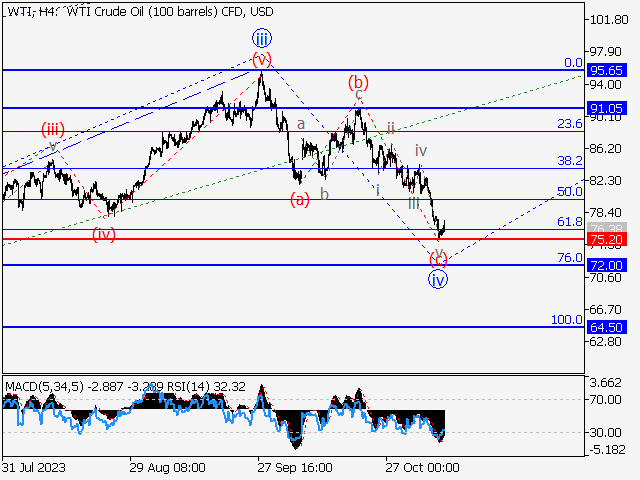
Task: Click the gray wave 'b' label
Action: pyautogui.click(x=324, y=194)
